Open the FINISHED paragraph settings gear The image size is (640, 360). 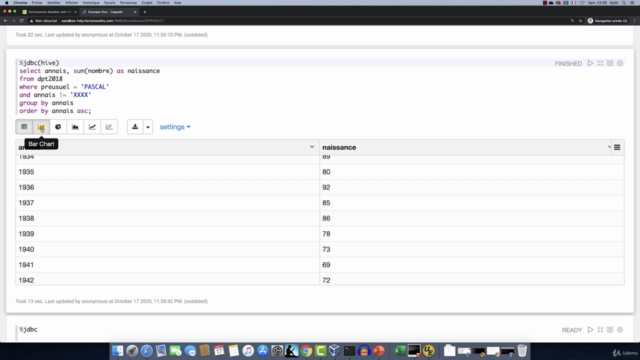coord(620,63)
